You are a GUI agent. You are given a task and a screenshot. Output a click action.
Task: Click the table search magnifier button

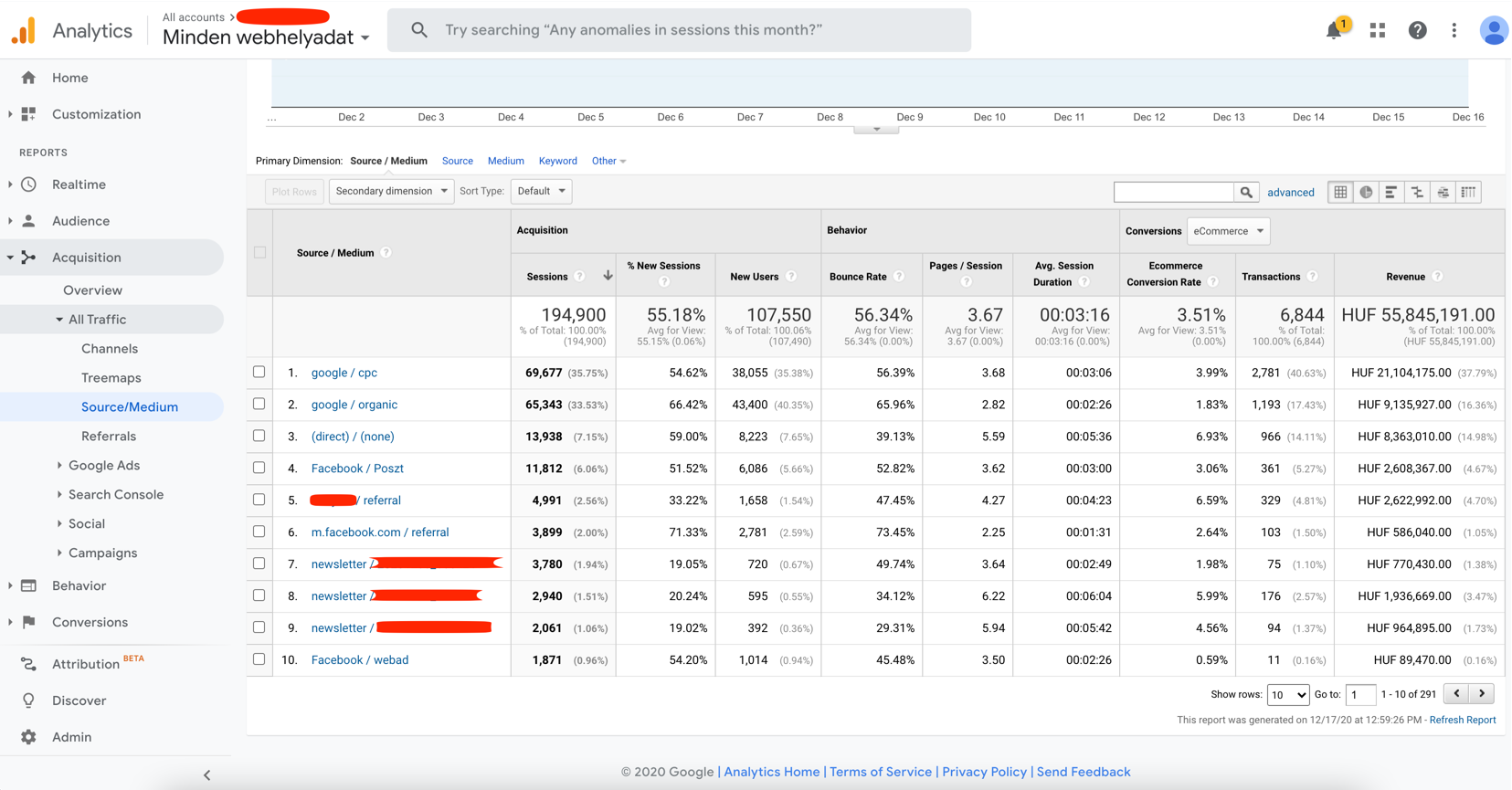pos(1246,192)
